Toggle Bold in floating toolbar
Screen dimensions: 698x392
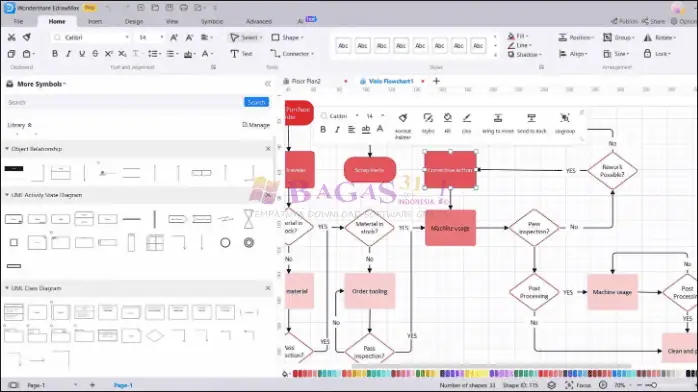pyautogui.click(x=323, y=129)
